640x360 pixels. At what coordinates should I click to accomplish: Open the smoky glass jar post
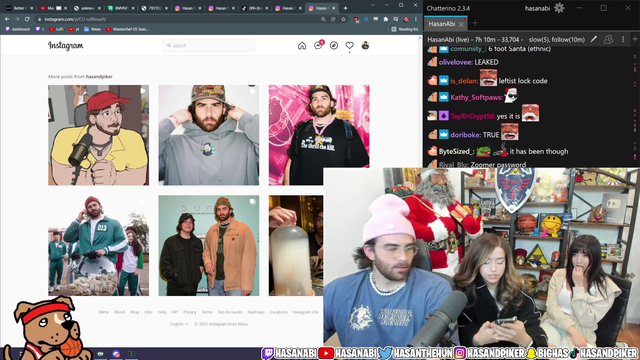point(296,245)
